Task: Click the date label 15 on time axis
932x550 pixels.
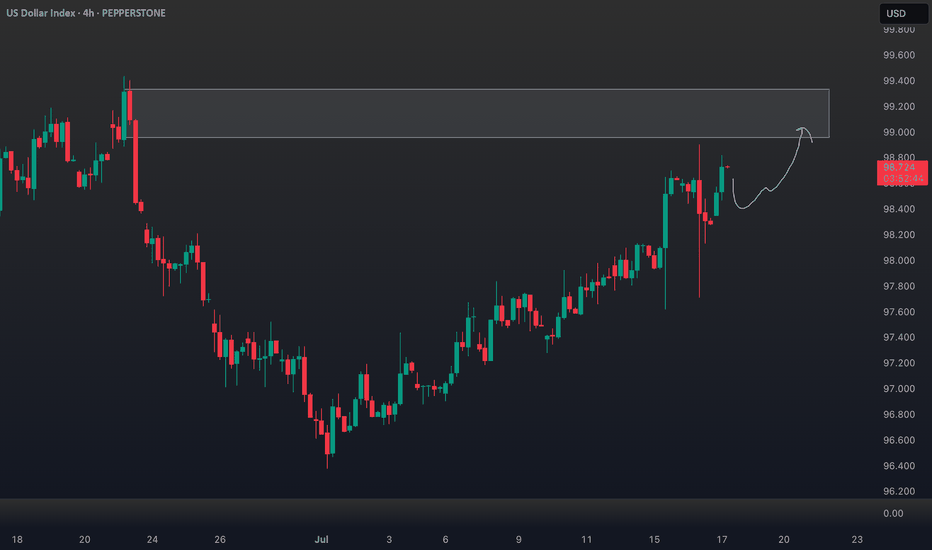Action: [x=654, y=539]
